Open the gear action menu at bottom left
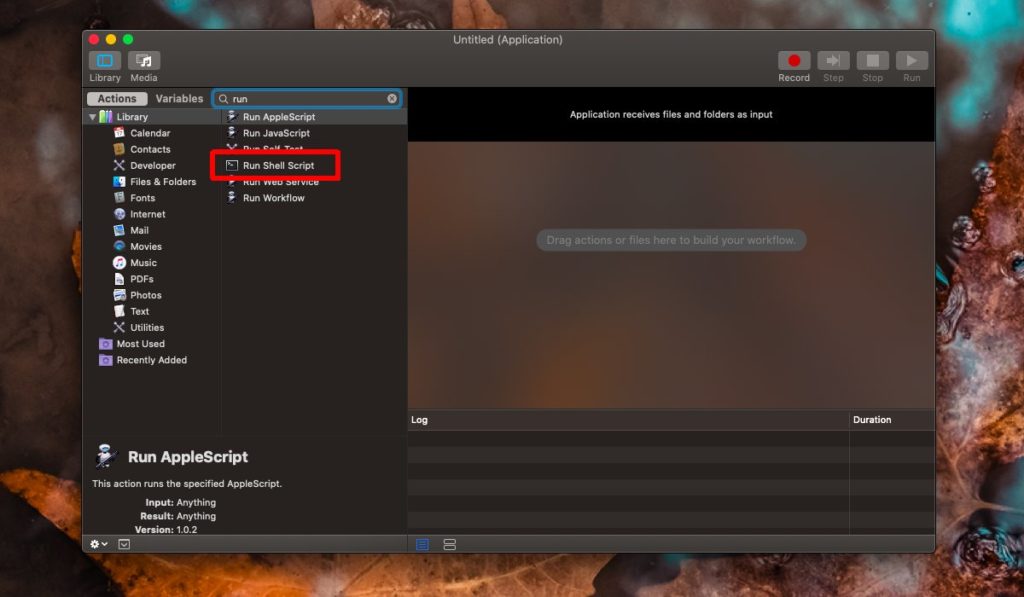The image size is (1024, 597). [94, 543]
